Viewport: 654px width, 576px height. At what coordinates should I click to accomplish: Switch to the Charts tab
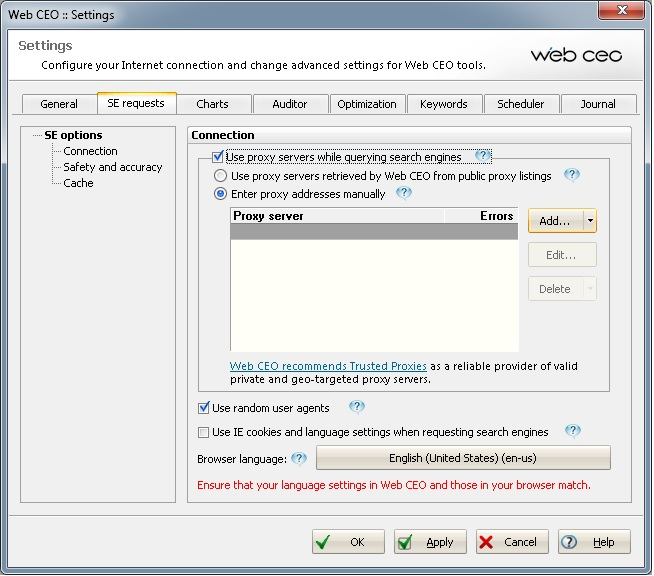coord(213,104)
